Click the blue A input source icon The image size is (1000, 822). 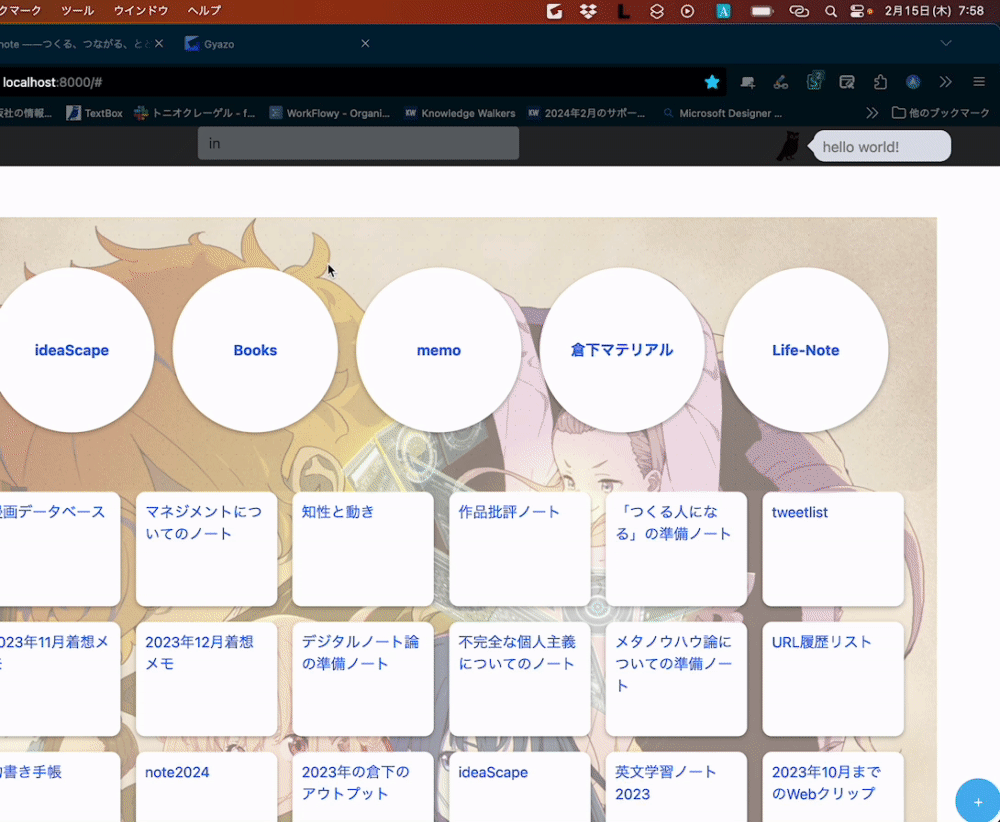723,11
